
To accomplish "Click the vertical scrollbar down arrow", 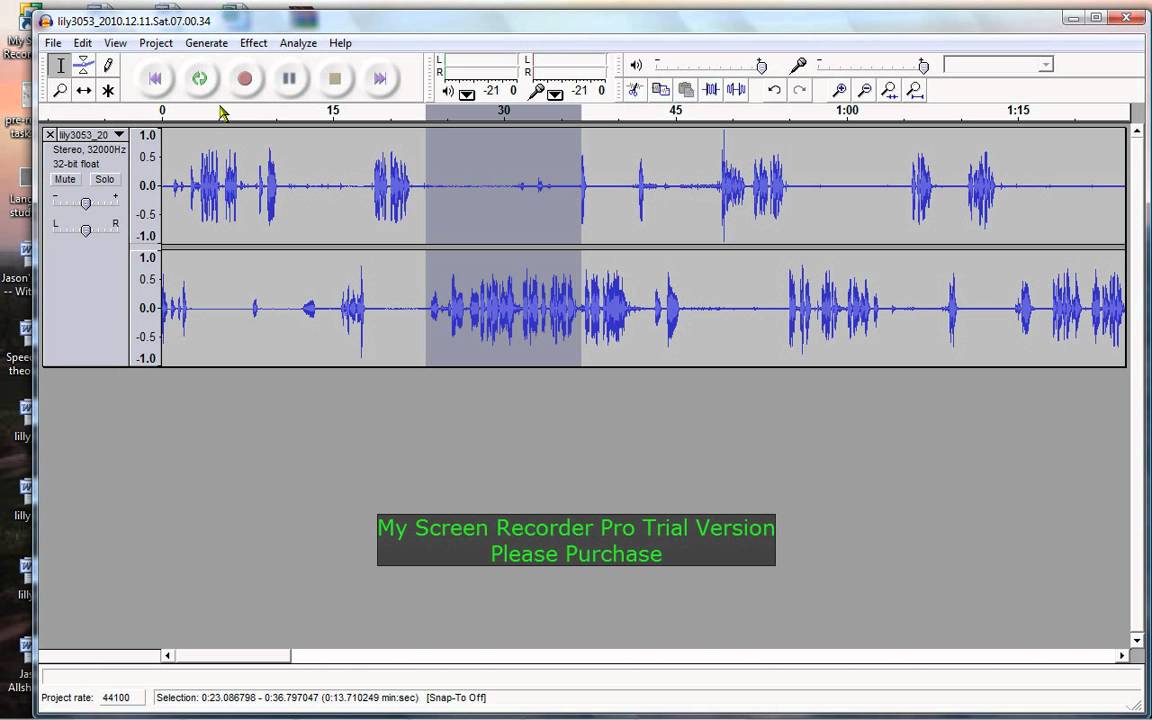I will [1137, 641].
